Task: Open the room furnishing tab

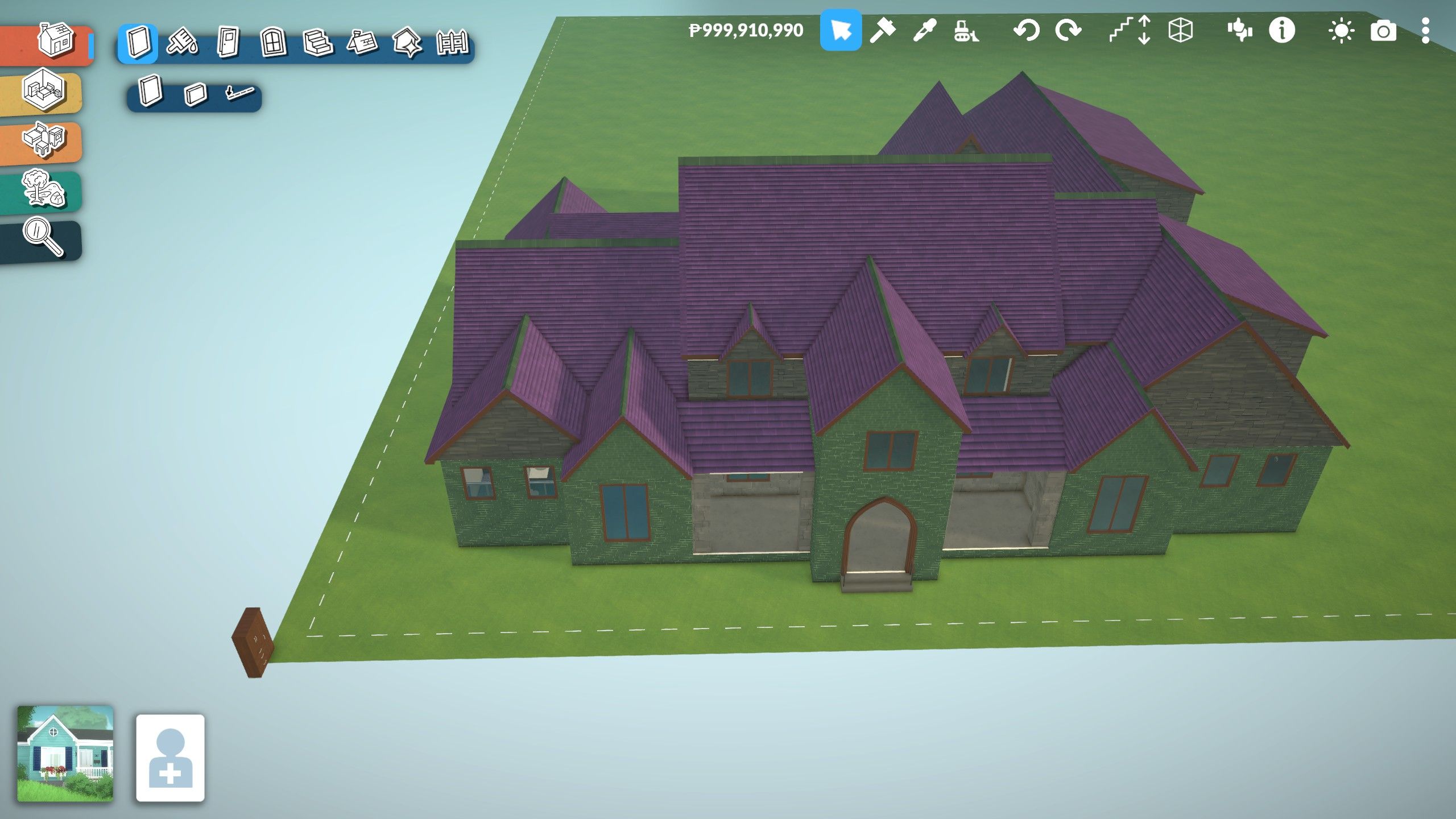Action: (43, 90)
